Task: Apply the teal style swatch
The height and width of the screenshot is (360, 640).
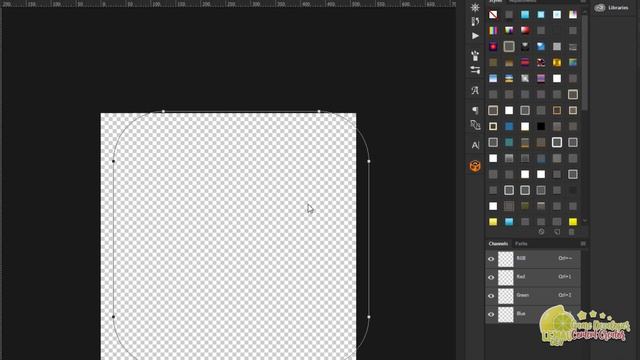Action: point(509,142)
